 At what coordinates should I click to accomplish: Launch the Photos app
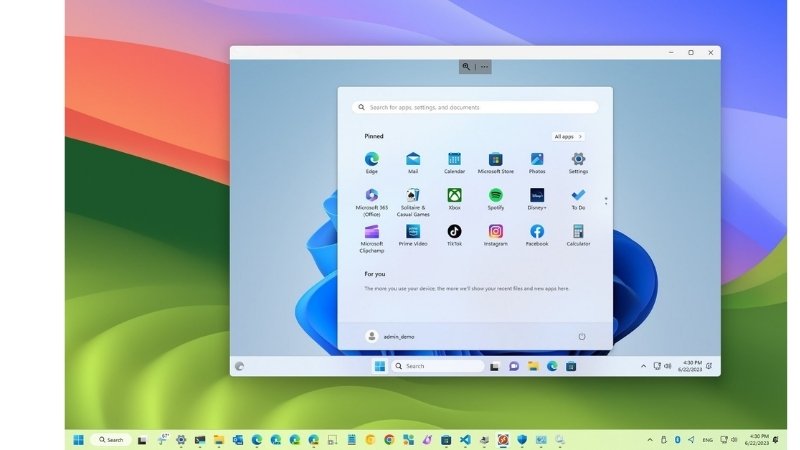[537, 163]
